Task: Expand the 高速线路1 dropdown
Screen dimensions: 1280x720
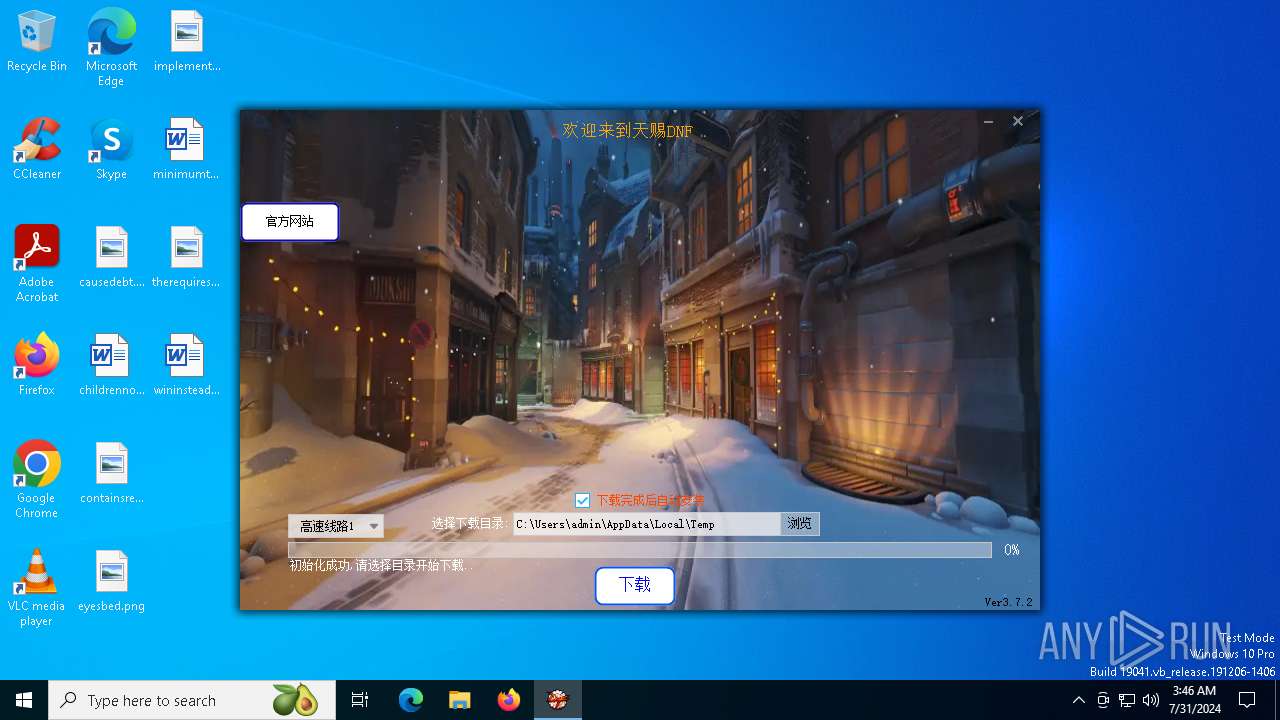Action: (336, 526)
